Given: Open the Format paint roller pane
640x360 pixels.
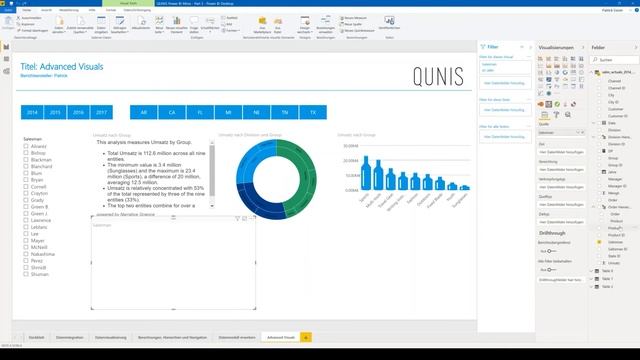Looking at the screenshot, I should click(556, 115).
